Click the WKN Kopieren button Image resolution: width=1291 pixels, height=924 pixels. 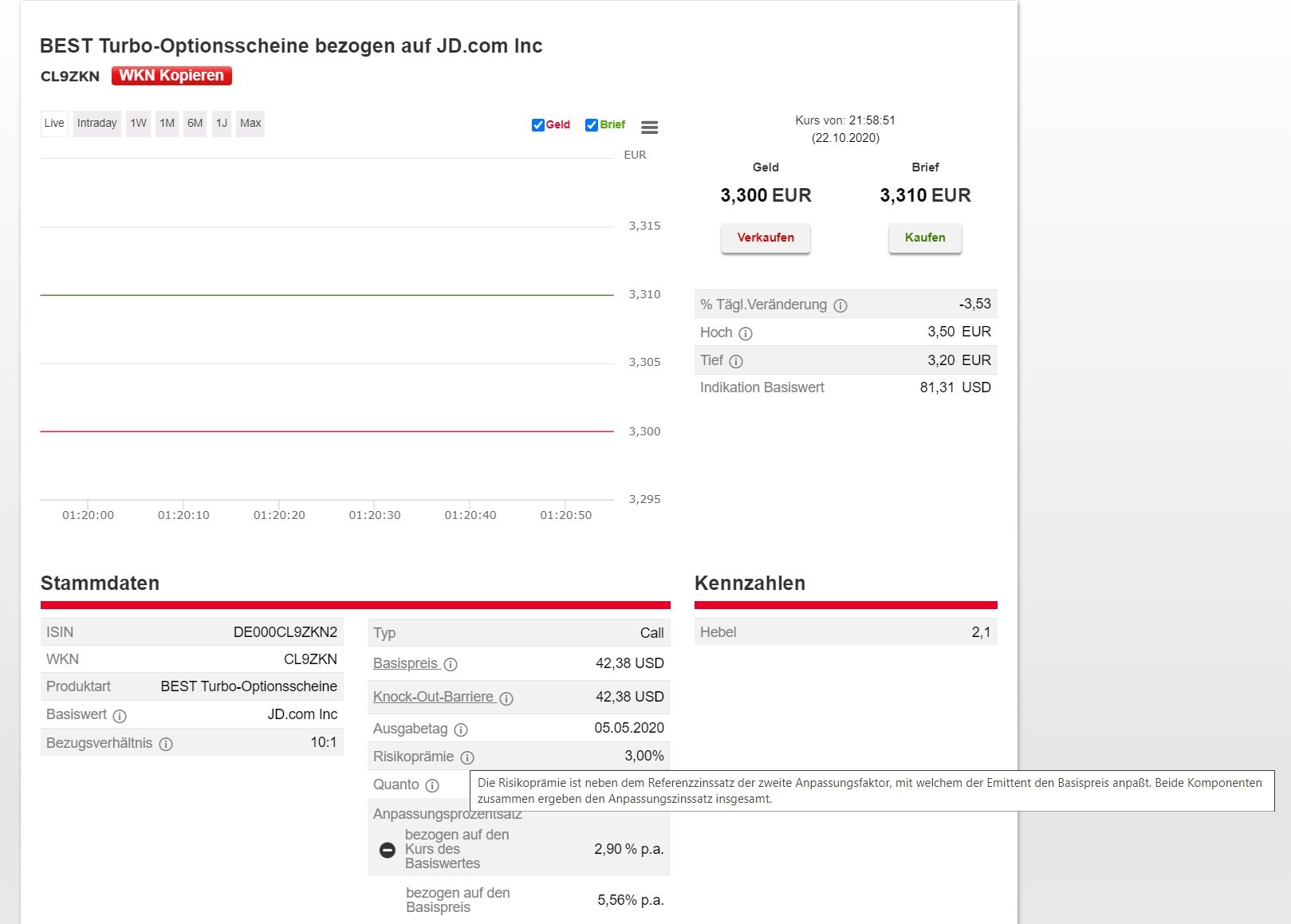pos(171,76)
